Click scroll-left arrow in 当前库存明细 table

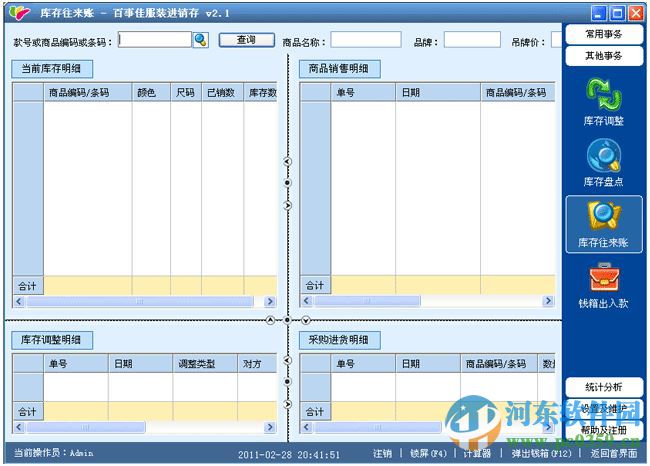click(x=19, y=301)
